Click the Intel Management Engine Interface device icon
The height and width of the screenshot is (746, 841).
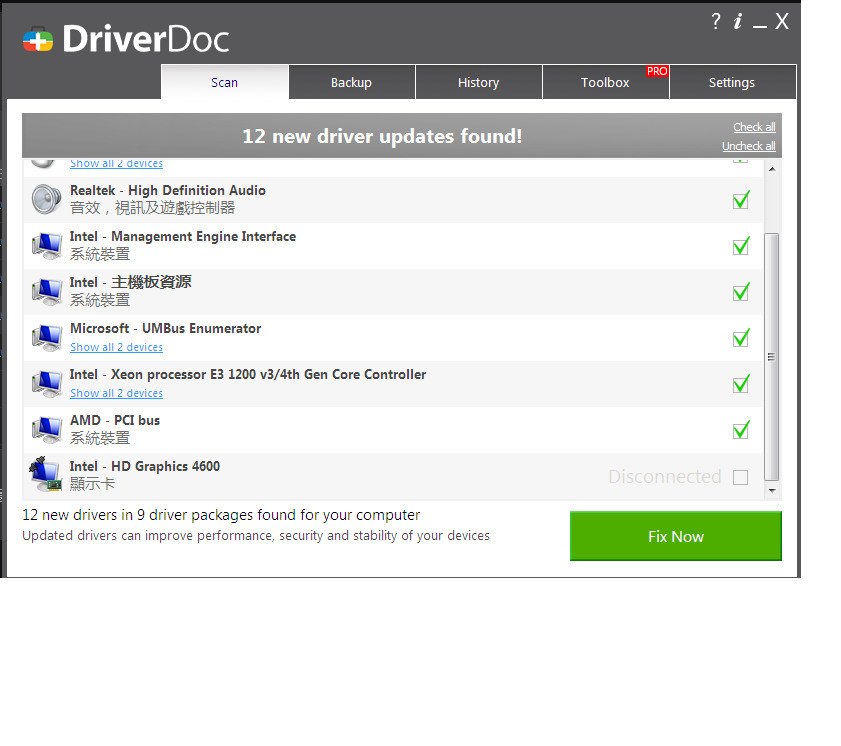pos(47,246)
